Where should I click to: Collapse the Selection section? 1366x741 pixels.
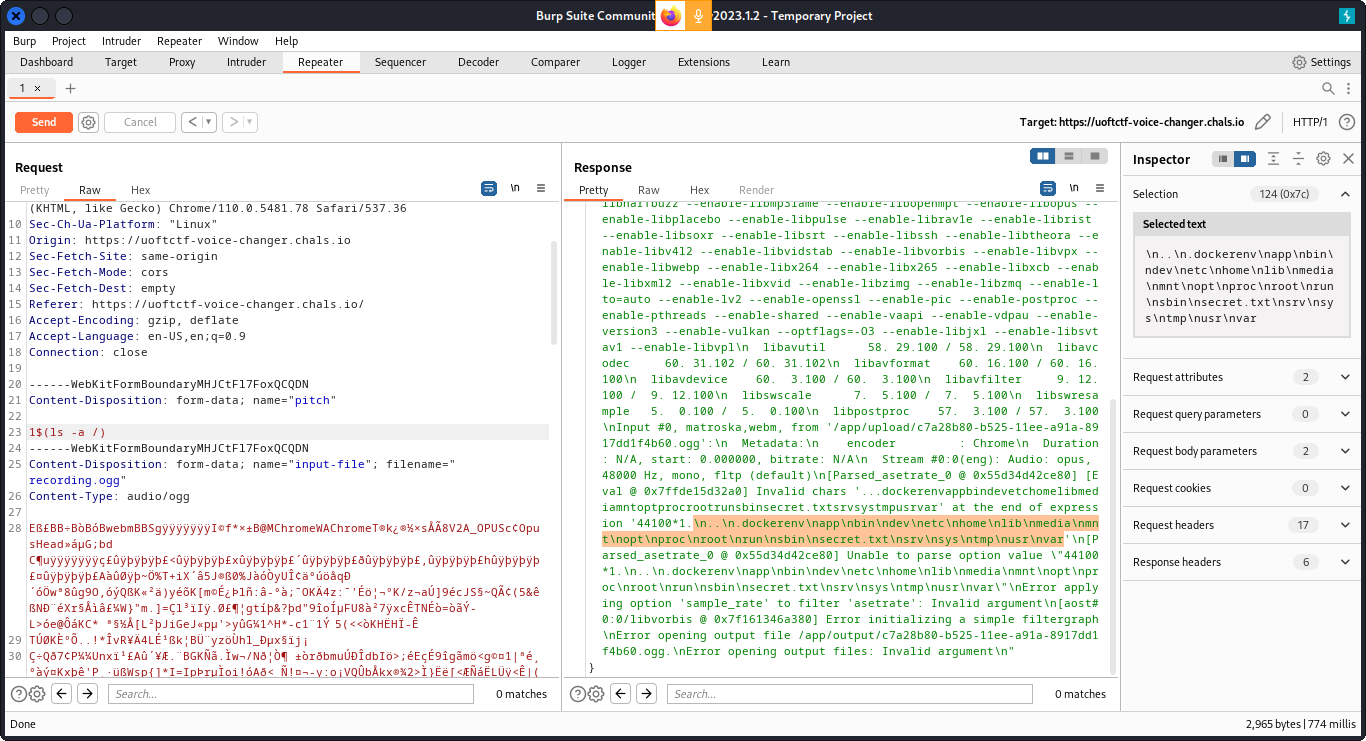[1345, 194]
